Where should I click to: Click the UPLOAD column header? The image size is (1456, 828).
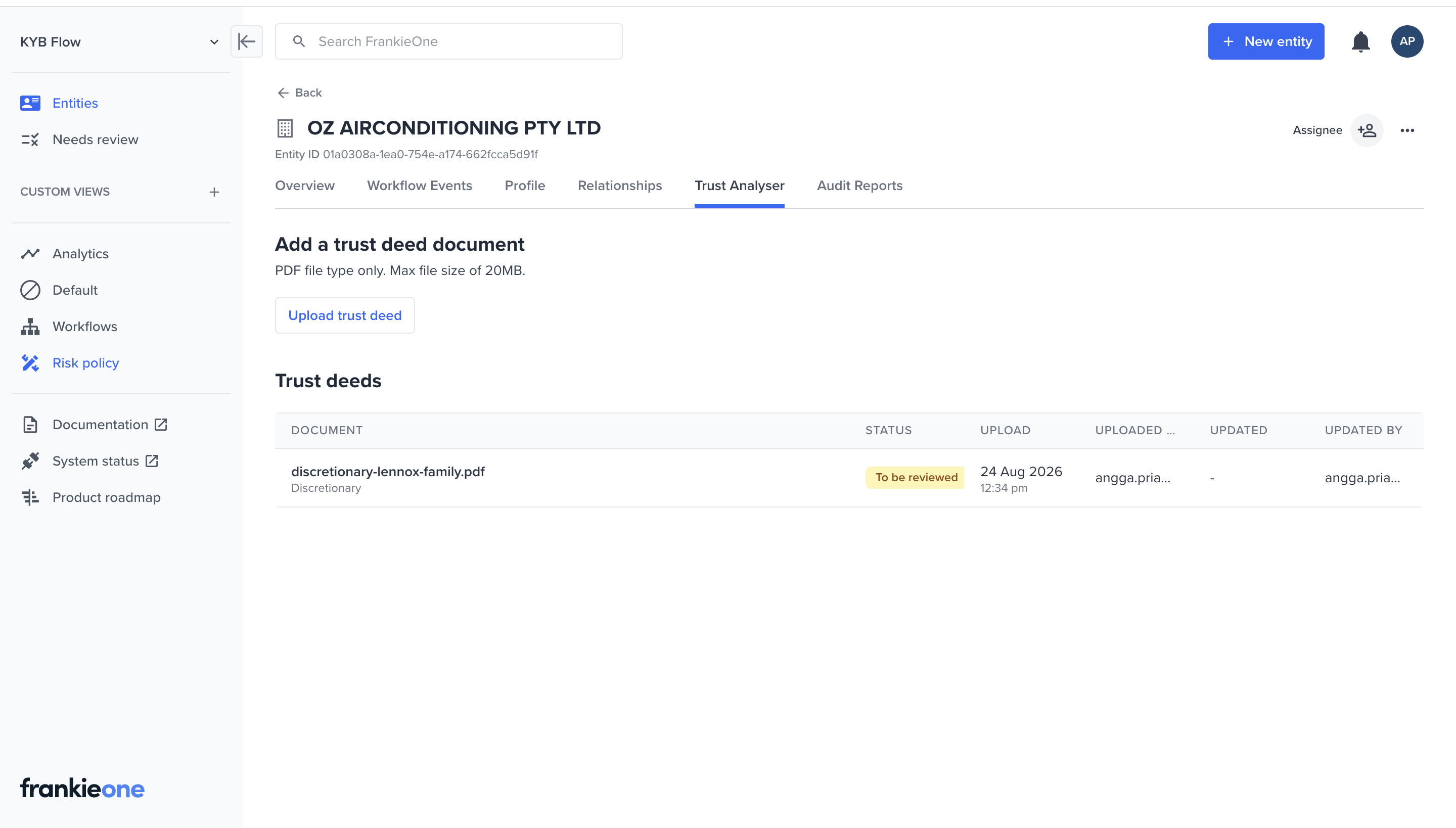(1006, 431)
